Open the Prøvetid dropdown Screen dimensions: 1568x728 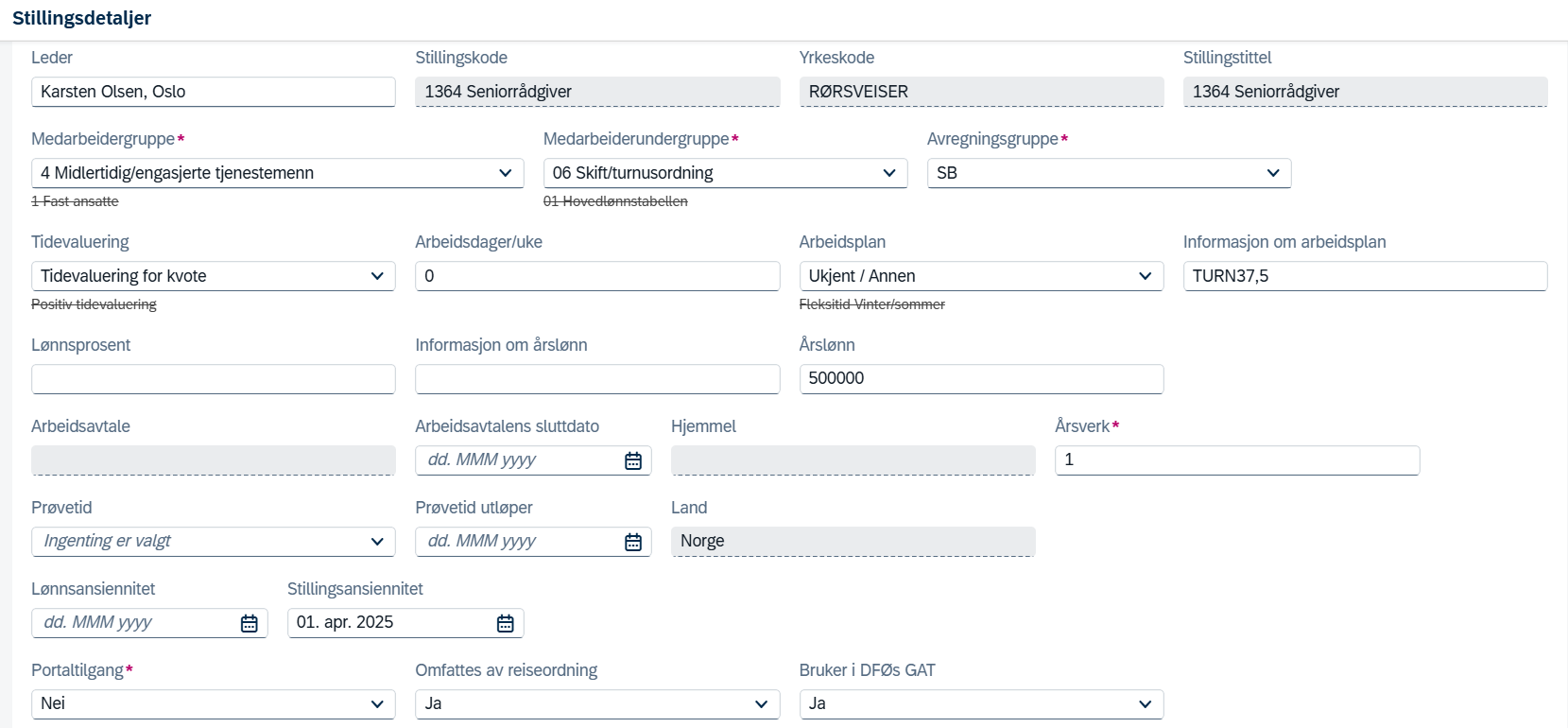(x=377, y=542)
